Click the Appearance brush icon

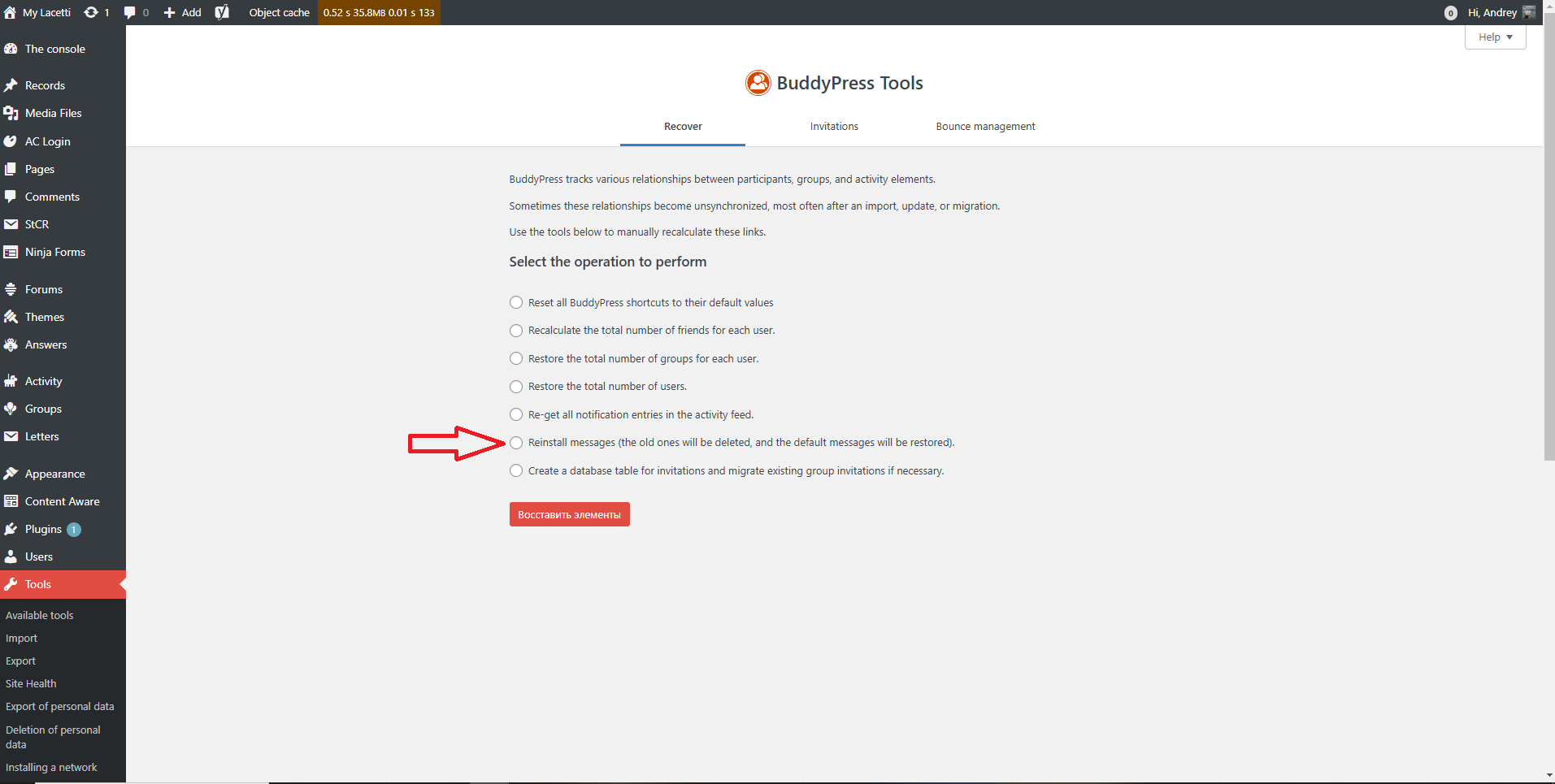11,474
